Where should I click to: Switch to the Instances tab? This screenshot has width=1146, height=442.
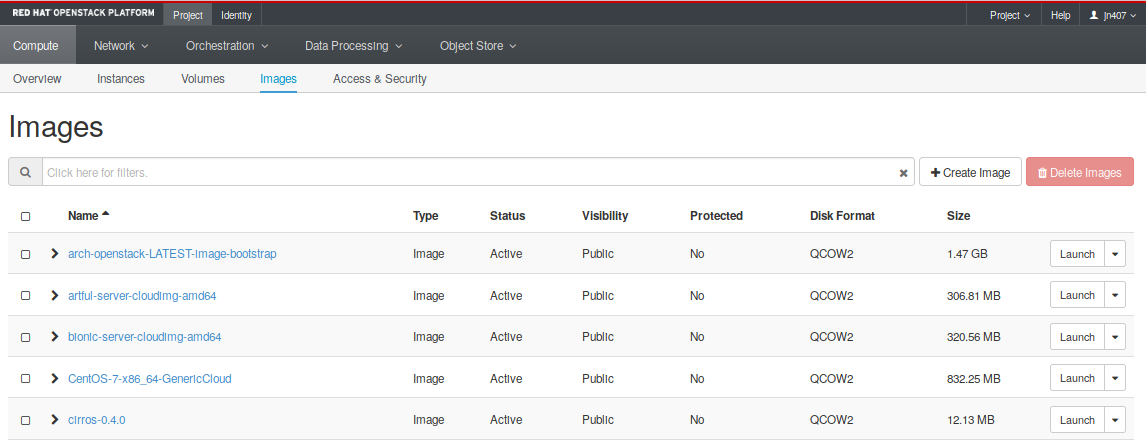pos(121,79)
